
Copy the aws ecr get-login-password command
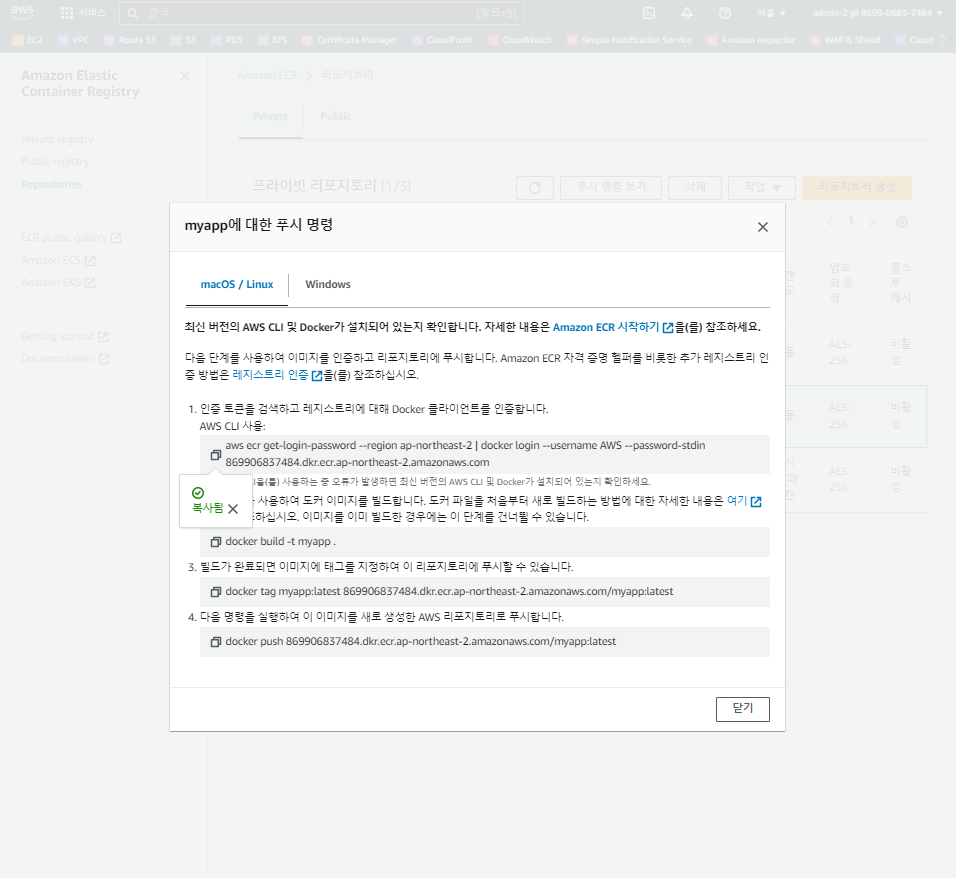pyautogui.click(x=215, y=455)
